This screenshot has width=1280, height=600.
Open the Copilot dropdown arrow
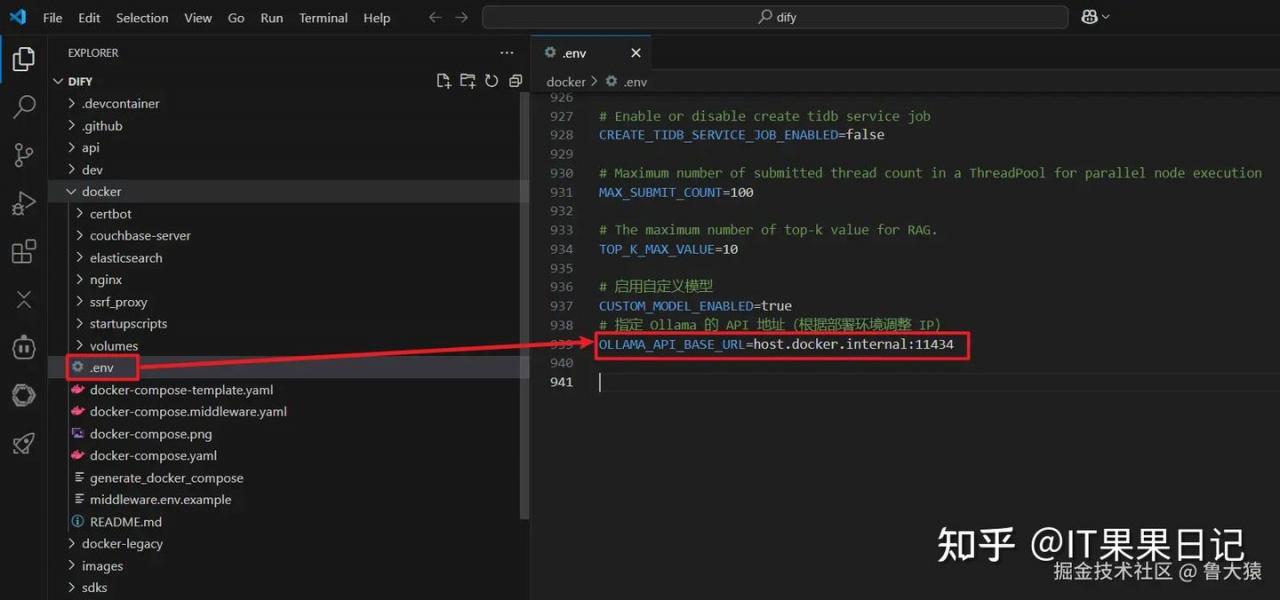coord(1106,17)
